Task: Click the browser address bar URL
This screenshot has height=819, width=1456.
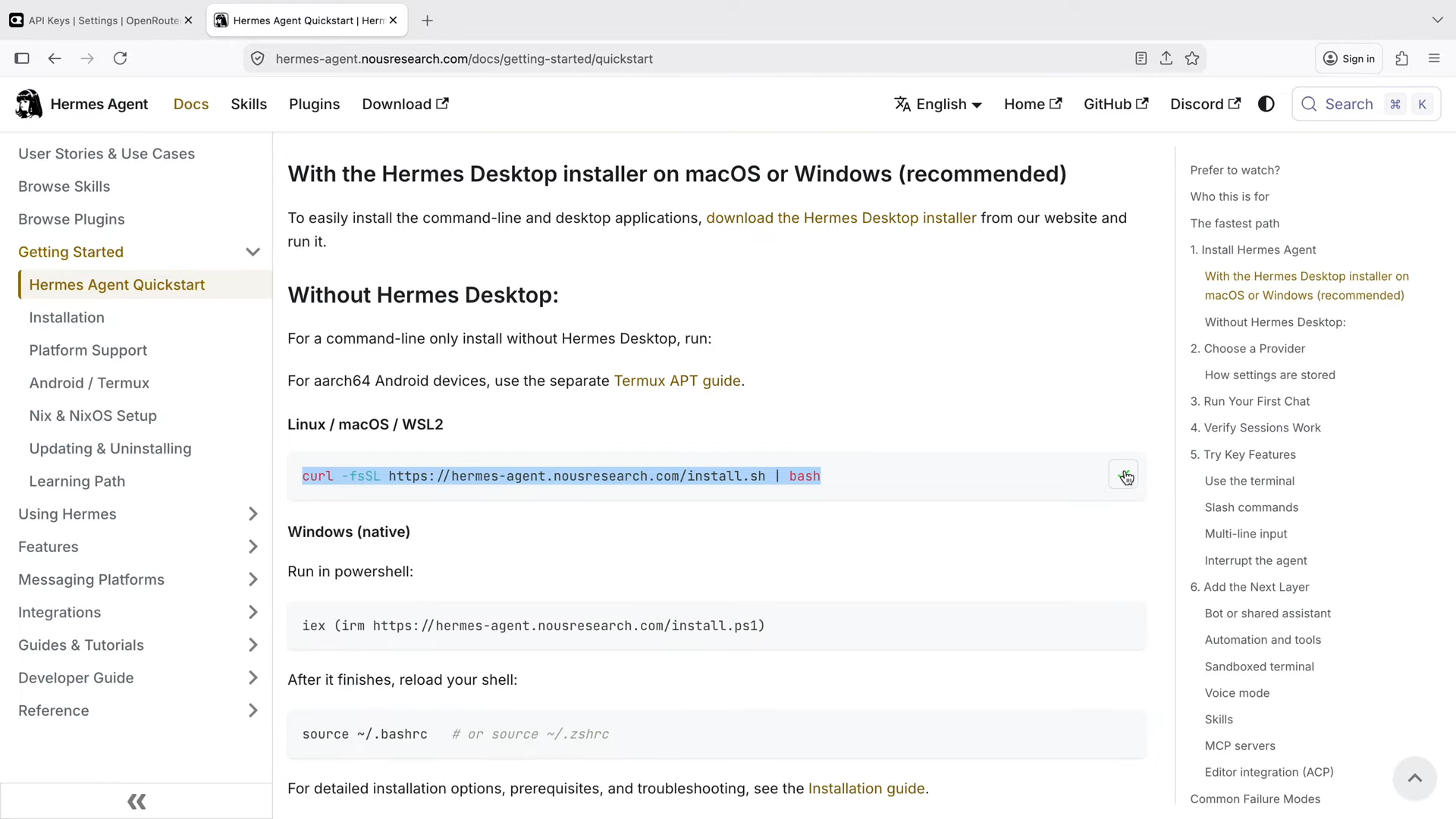Action: [x=464, y=58]
